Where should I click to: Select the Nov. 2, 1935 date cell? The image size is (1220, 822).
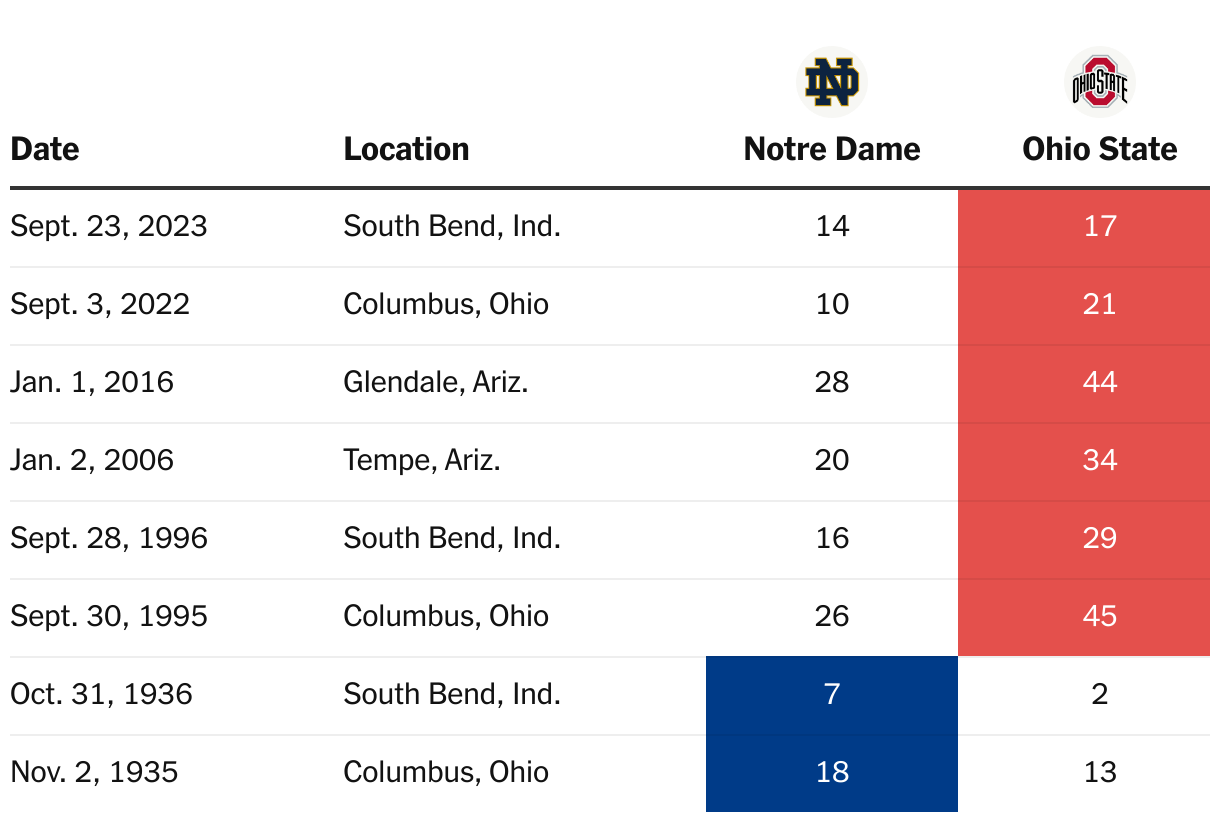coord(94,772)
